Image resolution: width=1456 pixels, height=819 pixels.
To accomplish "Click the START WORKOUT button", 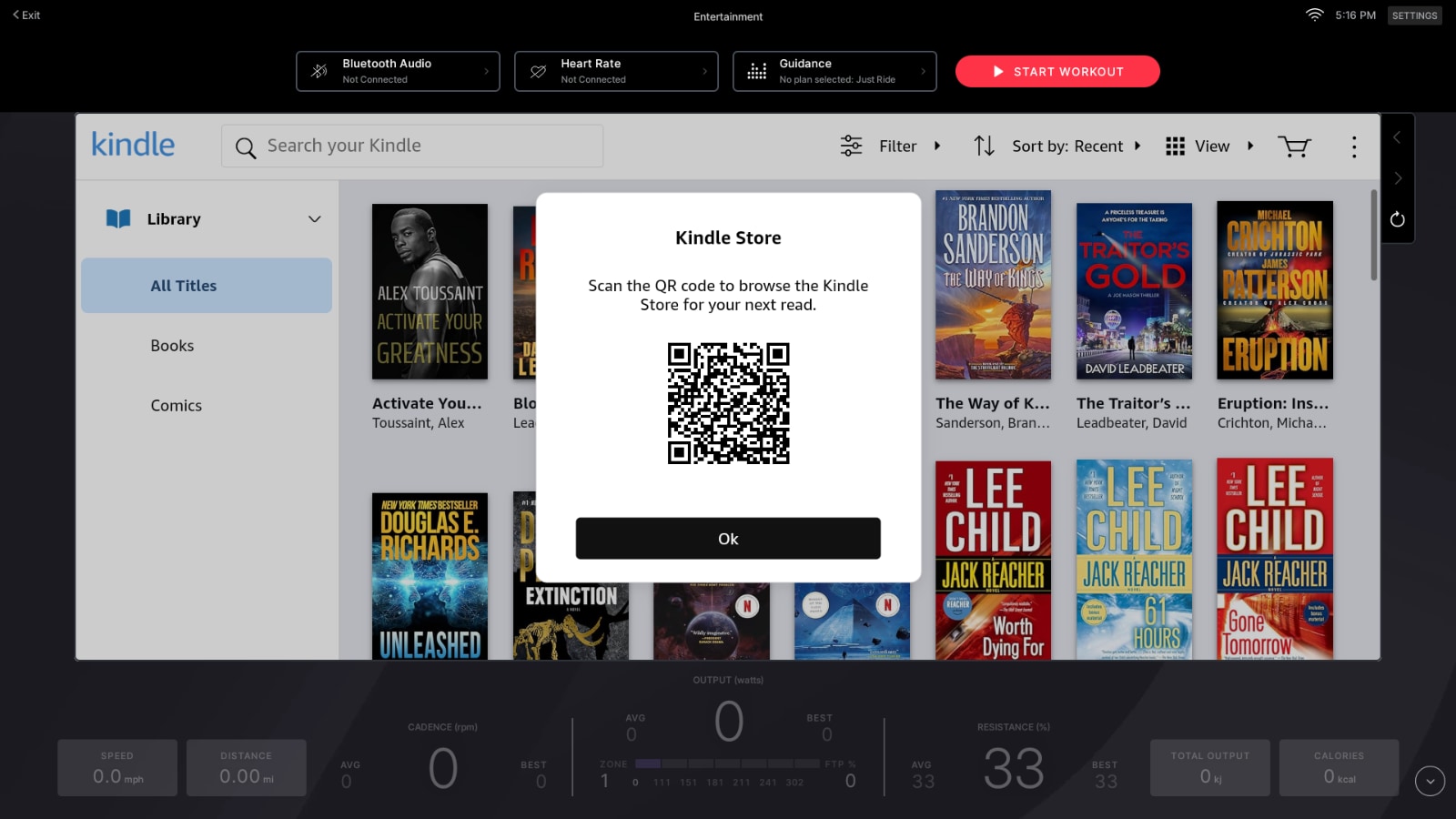I will click(1057, 71).
